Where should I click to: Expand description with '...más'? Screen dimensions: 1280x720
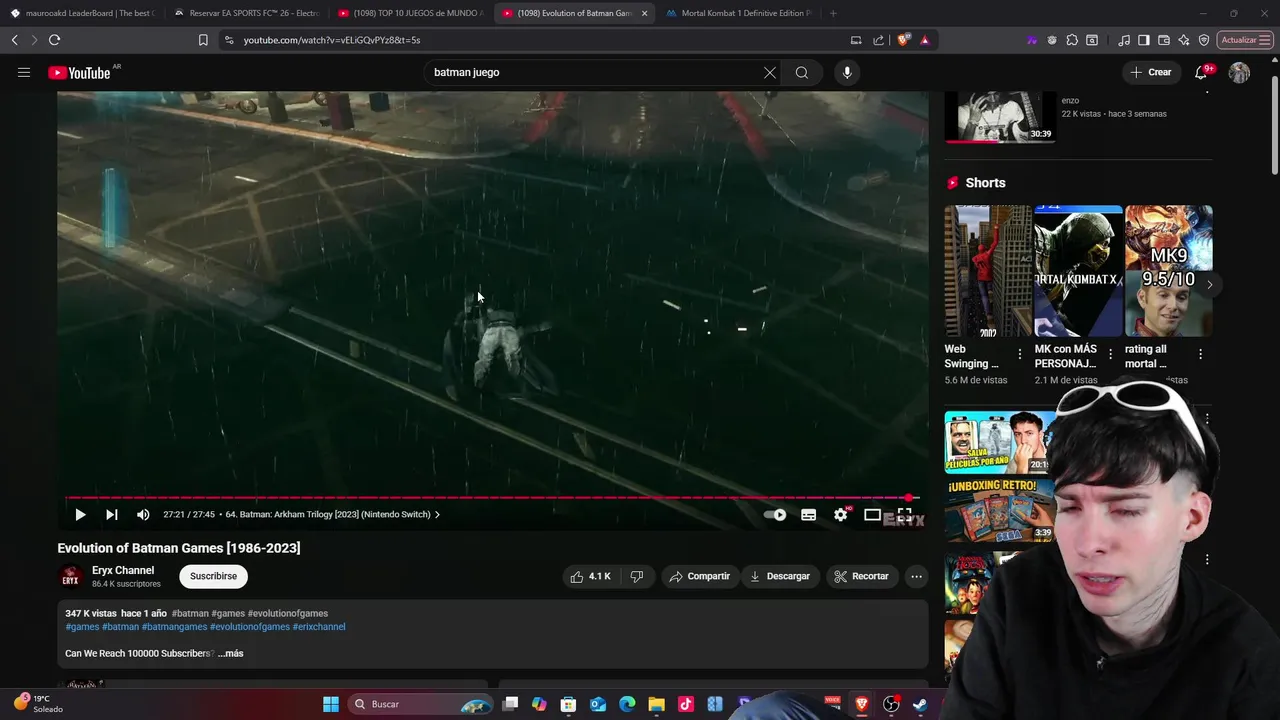(231, 653)
